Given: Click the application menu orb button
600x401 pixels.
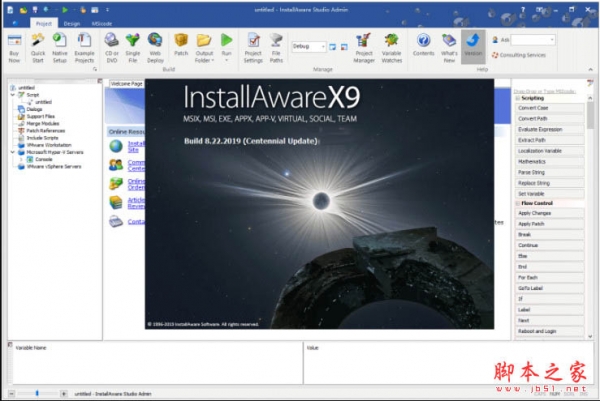Looking at the screenshot, I should tap(15, 23).
